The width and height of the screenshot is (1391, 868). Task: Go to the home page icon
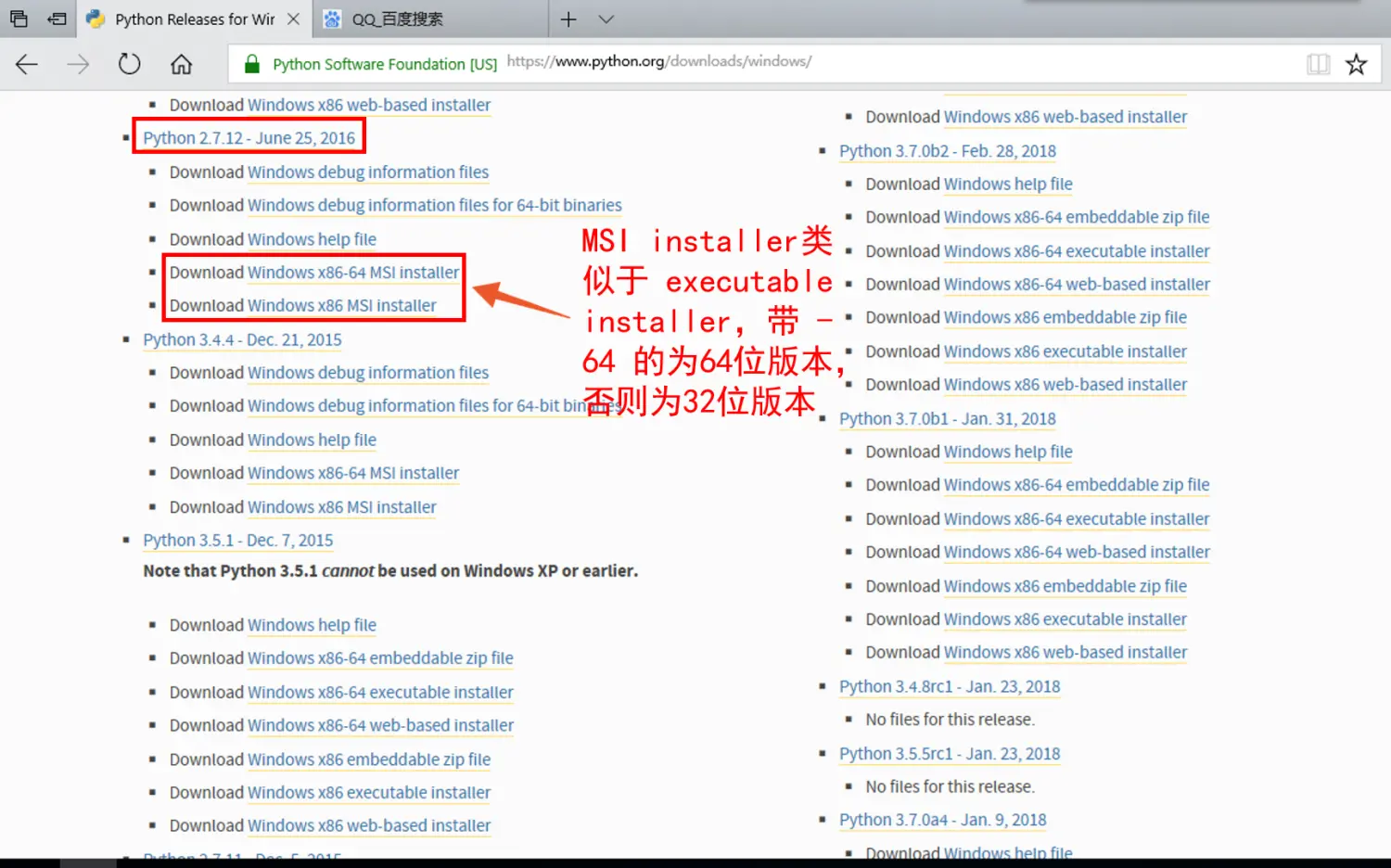[x=182, y=64]
